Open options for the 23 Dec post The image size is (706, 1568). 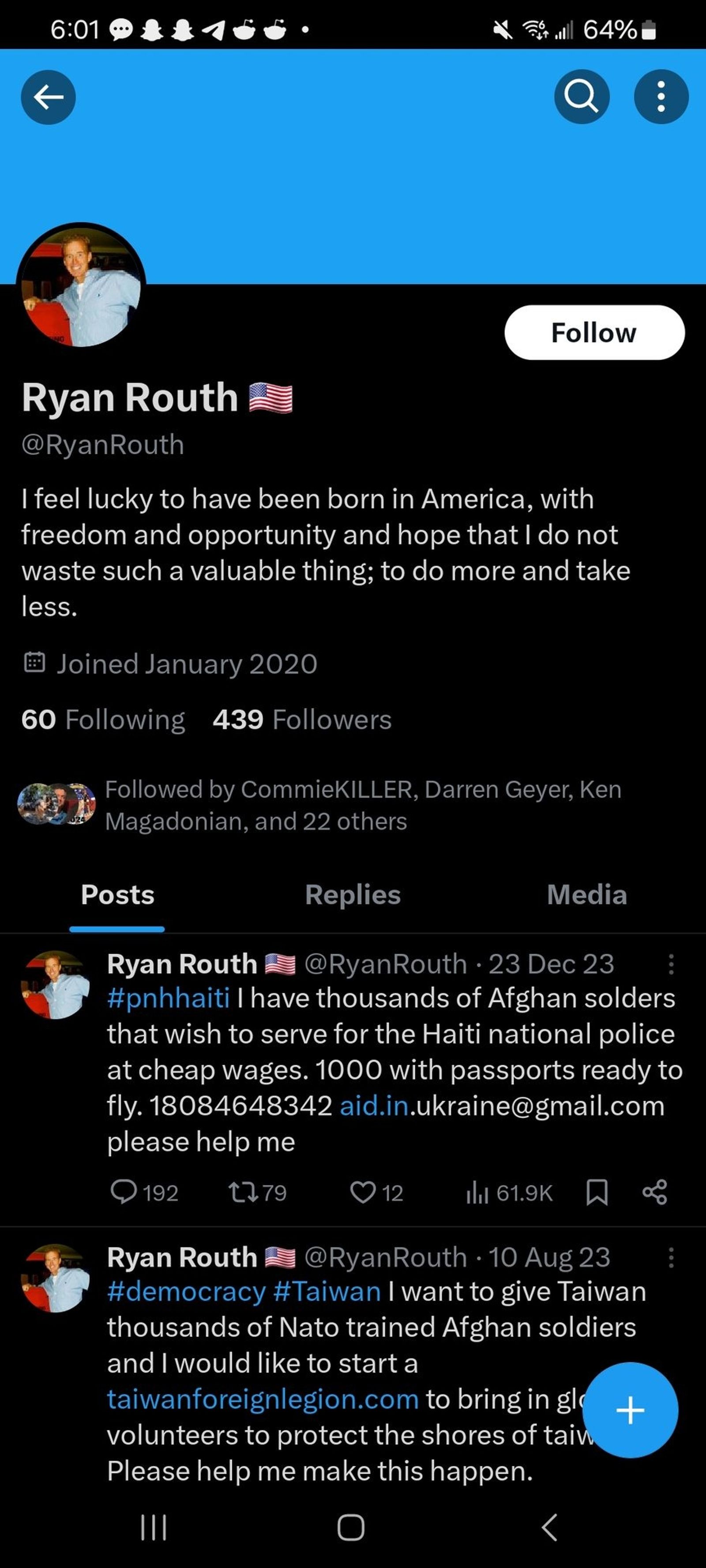671,964
